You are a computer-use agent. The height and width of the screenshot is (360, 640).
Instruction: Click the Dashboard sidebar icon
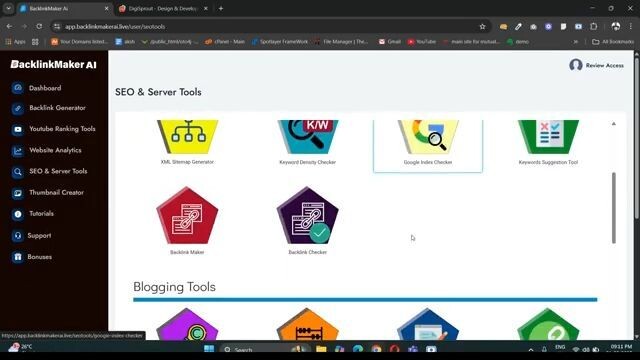coord(18,88)
